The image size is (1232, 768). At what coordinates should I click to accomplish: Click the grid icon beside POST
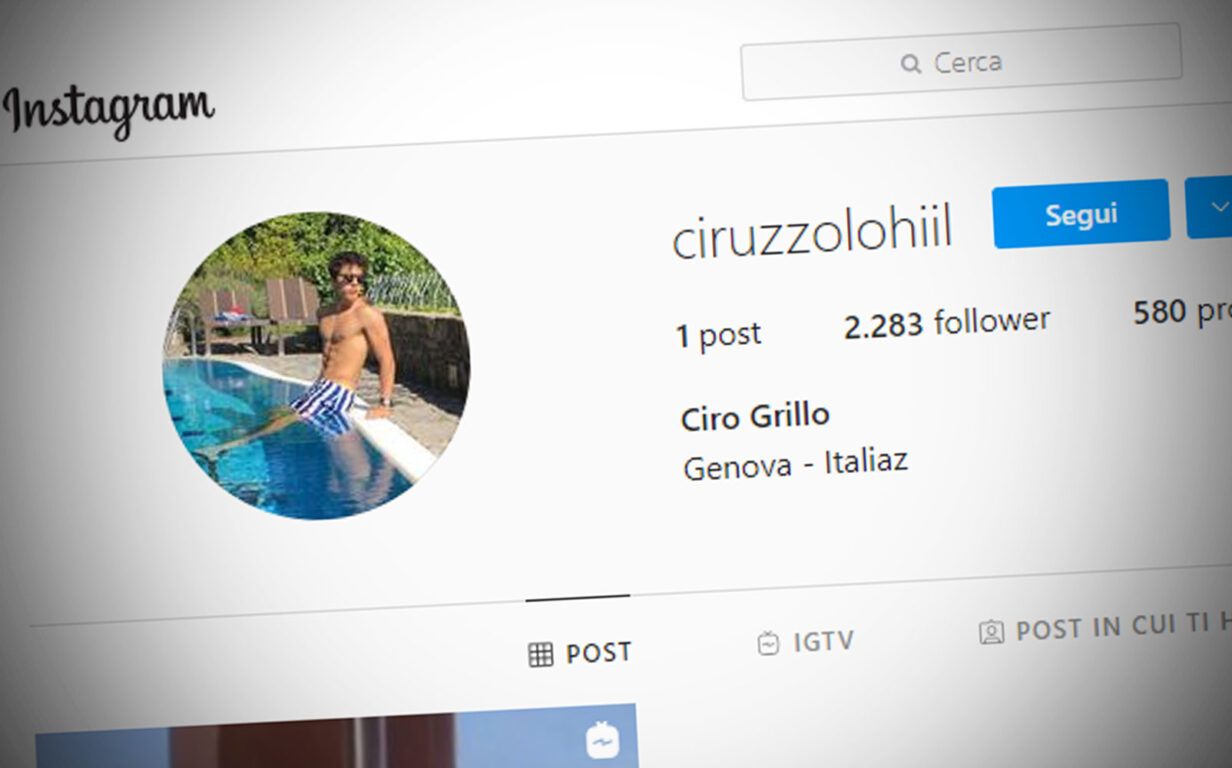[540, 655]
